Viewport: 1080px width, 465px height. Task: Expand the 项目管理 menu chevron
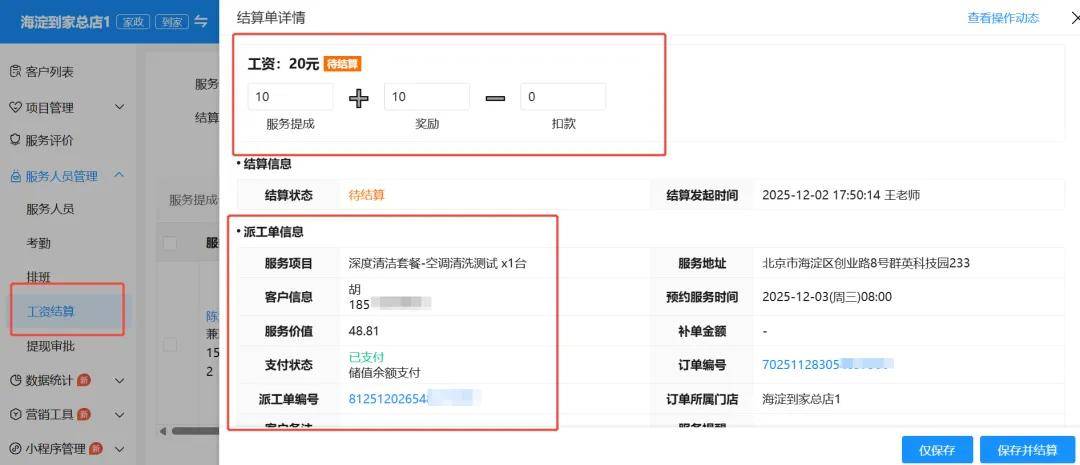(x=119, y=107)
